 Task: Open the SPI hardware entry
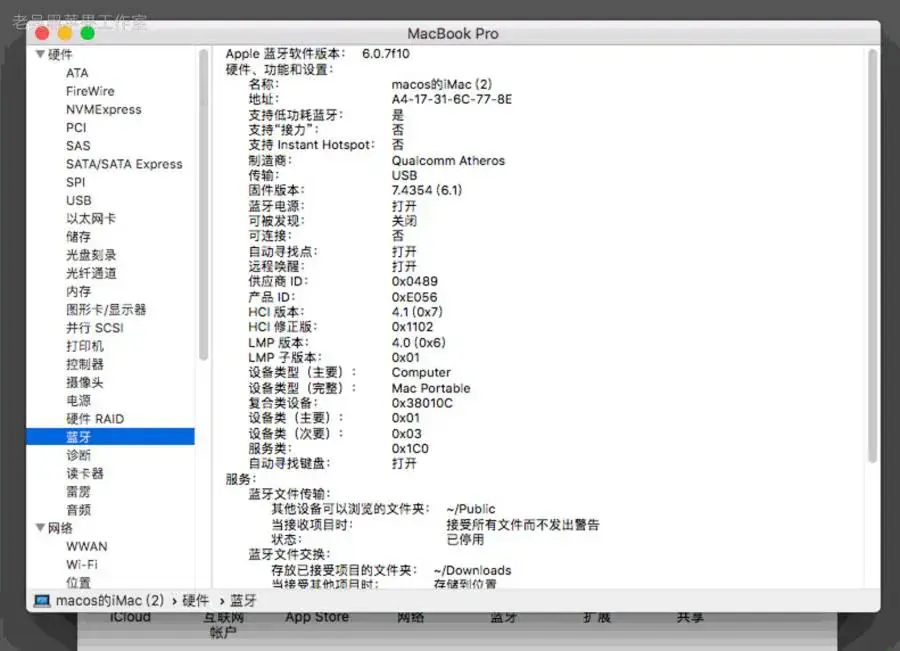coord(75,182)
